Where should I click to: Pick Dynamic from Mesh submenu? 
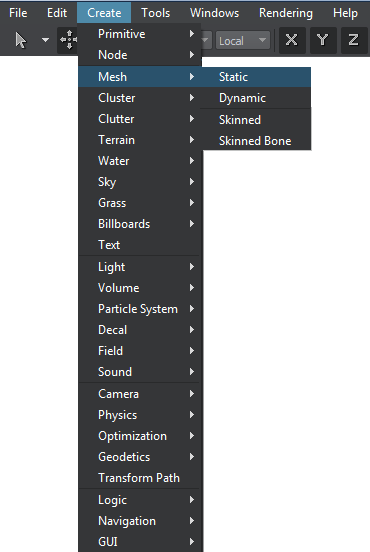coord(256,98)
